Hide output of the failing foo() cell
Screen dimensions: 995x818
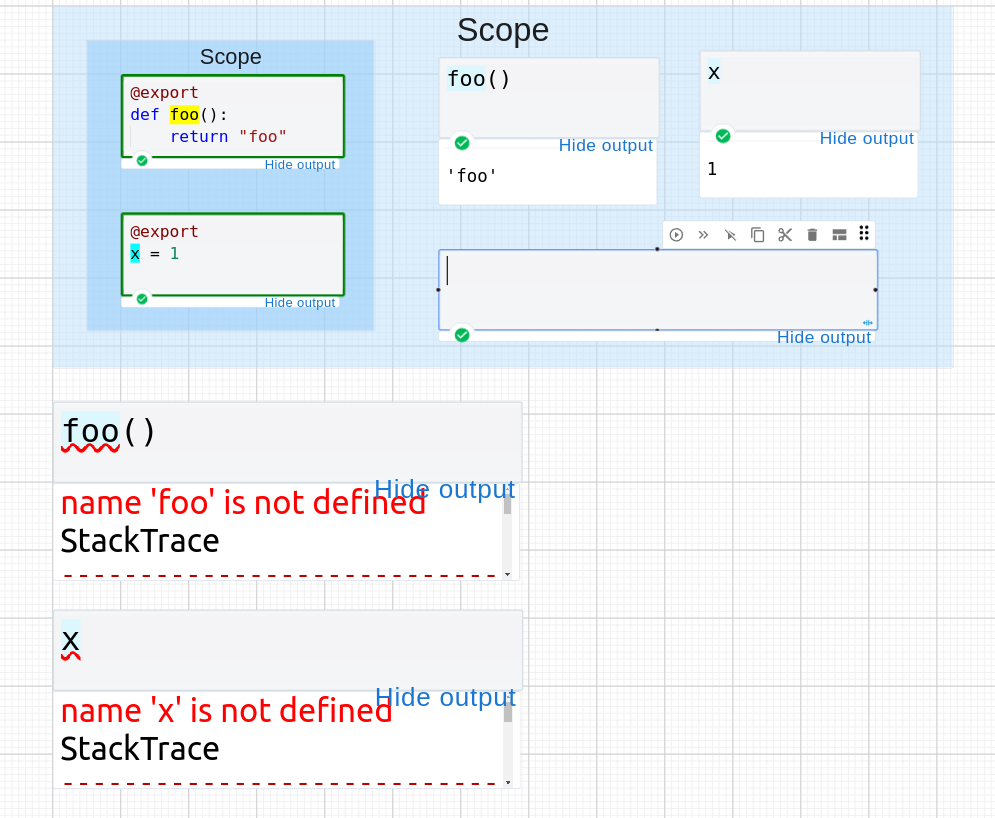444,489
